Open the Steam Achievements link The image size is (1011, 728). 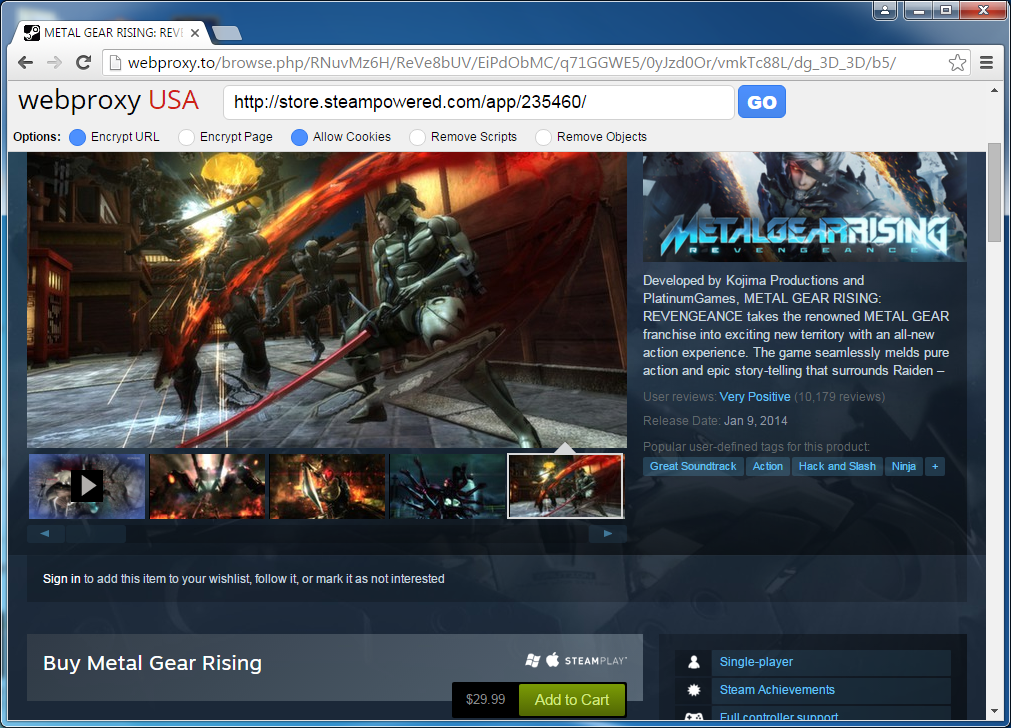777,689
